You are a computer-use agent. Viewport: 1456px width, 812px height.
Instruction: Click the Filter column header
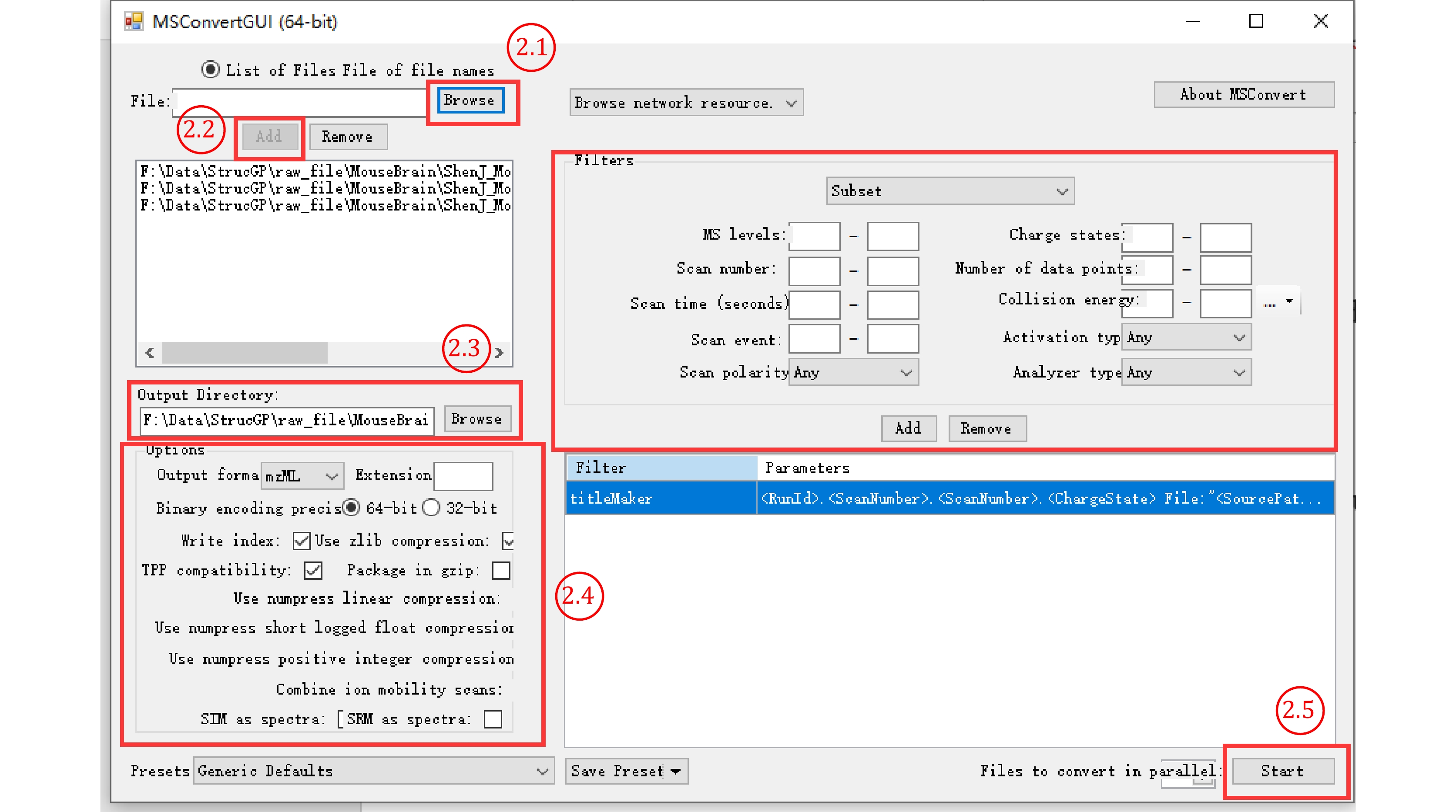pos(661,468)
